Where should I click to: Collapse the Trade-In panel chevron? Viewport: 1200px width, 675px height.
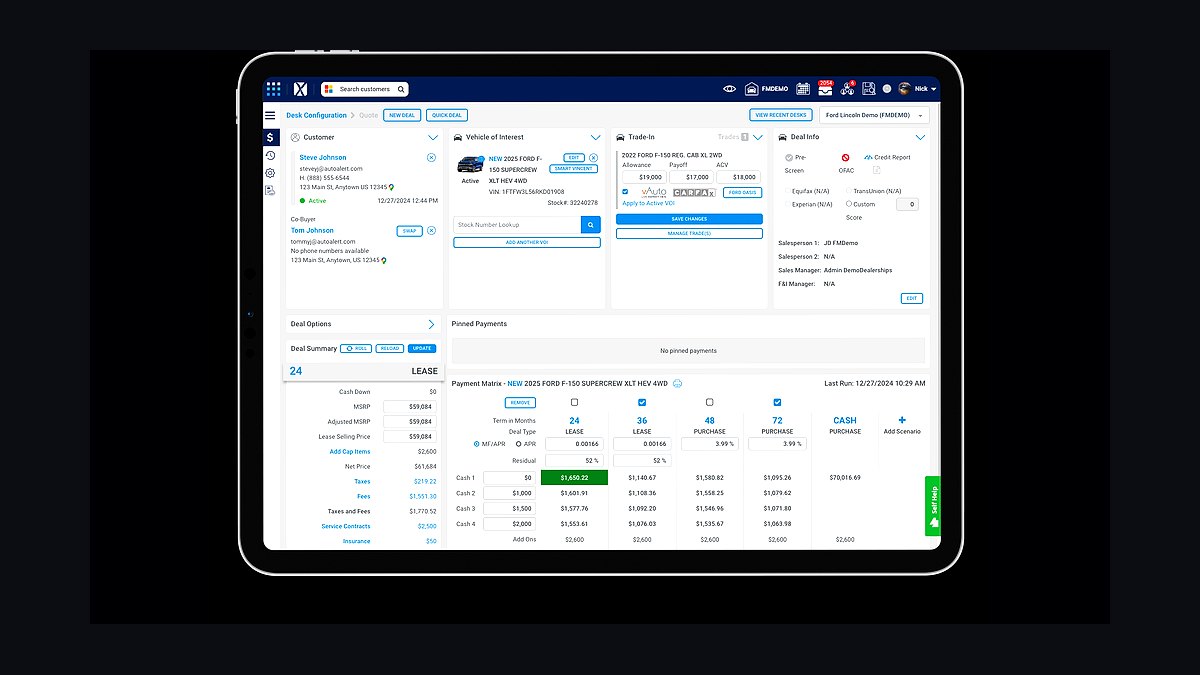click(x=757, y=137)
